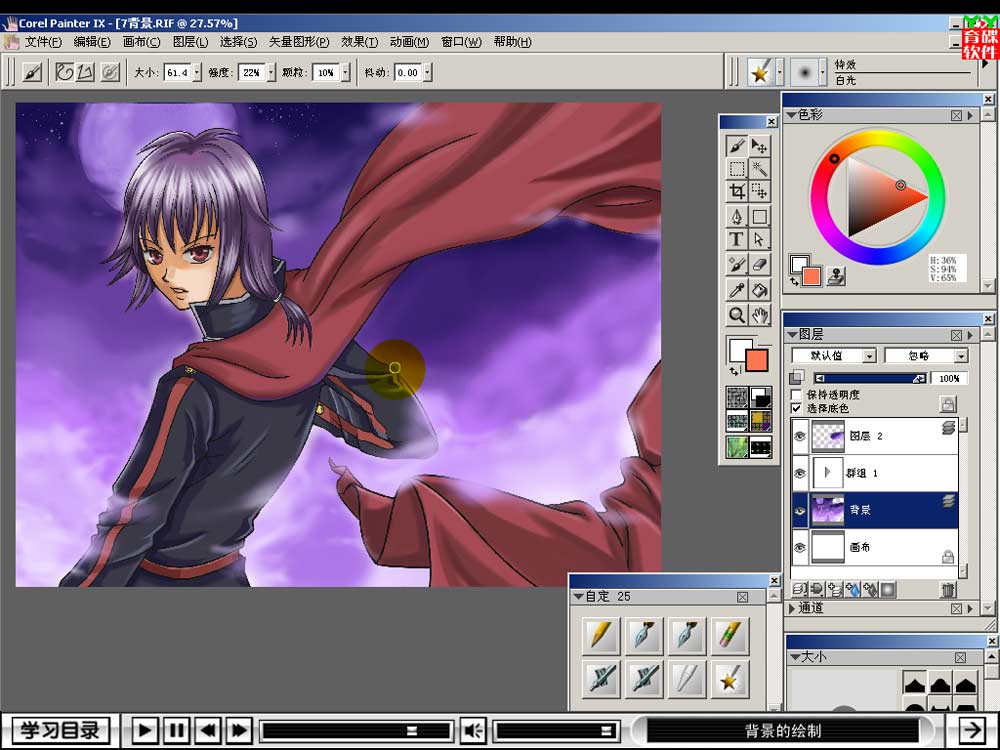Open the 默认值 composite method dropdown
Image resolution: width=1000 pixels, height=750 pixels.
coord(834,355)
